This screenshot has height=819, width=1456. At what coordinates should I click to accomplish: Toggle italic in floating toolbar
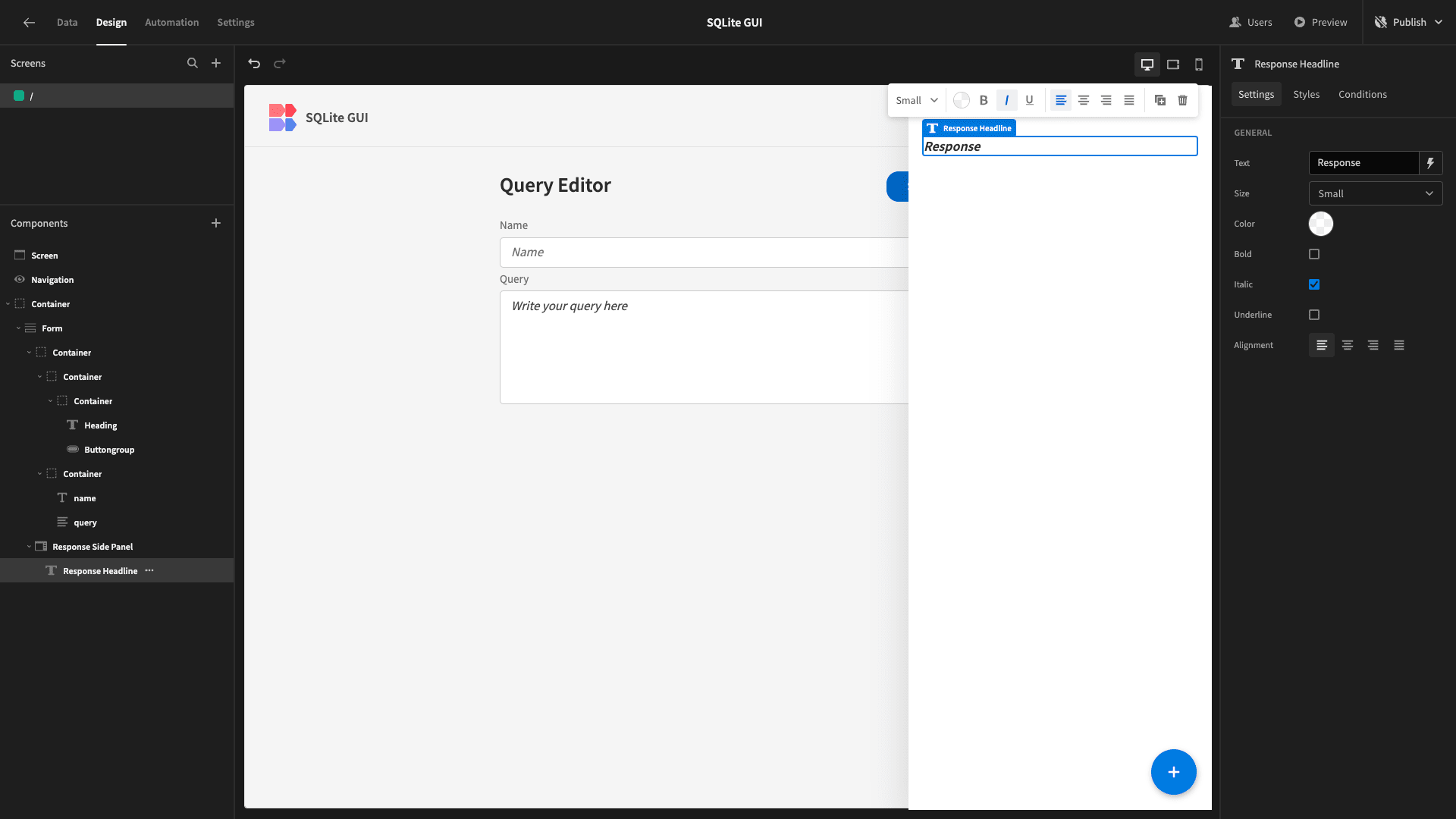1006,100
